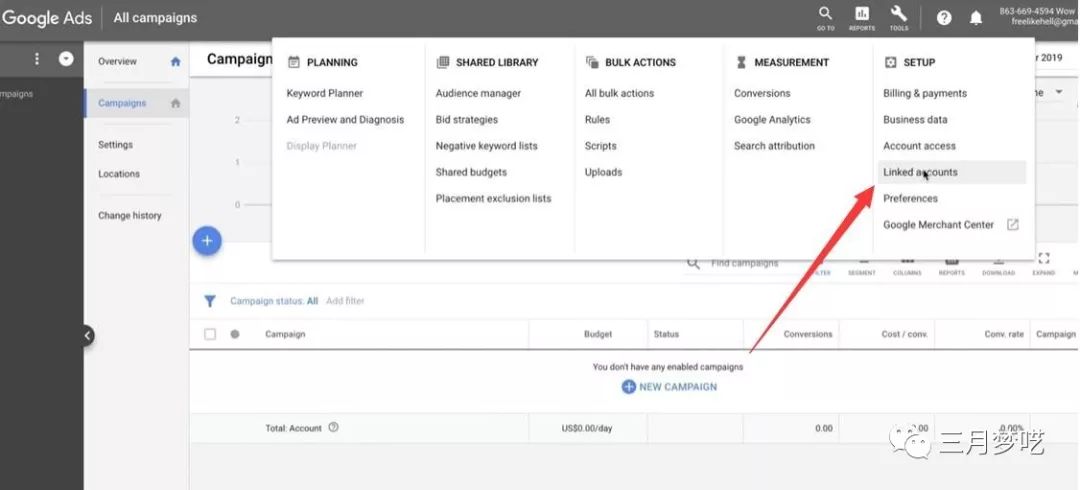This screenshot has width=1080, height=490.
Task: Tick the select-all campaigns checkbox
Action: click(210, 334)
